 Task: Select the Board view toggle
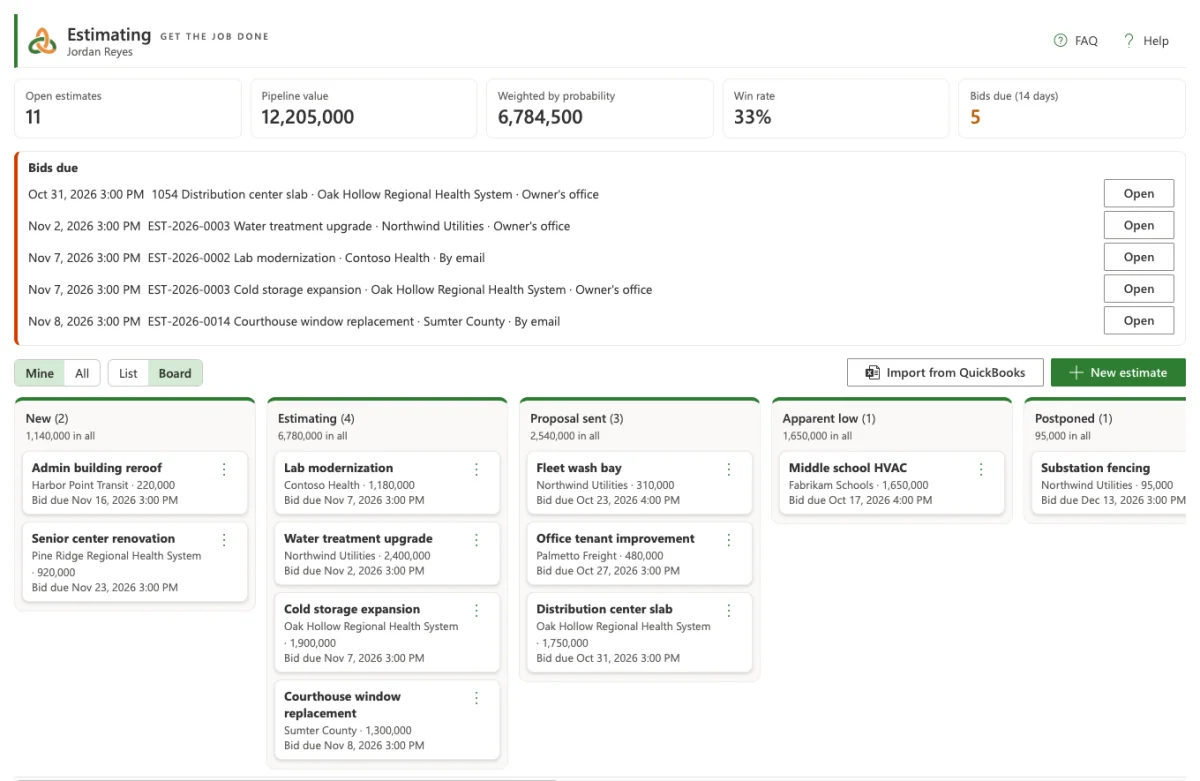175,373
